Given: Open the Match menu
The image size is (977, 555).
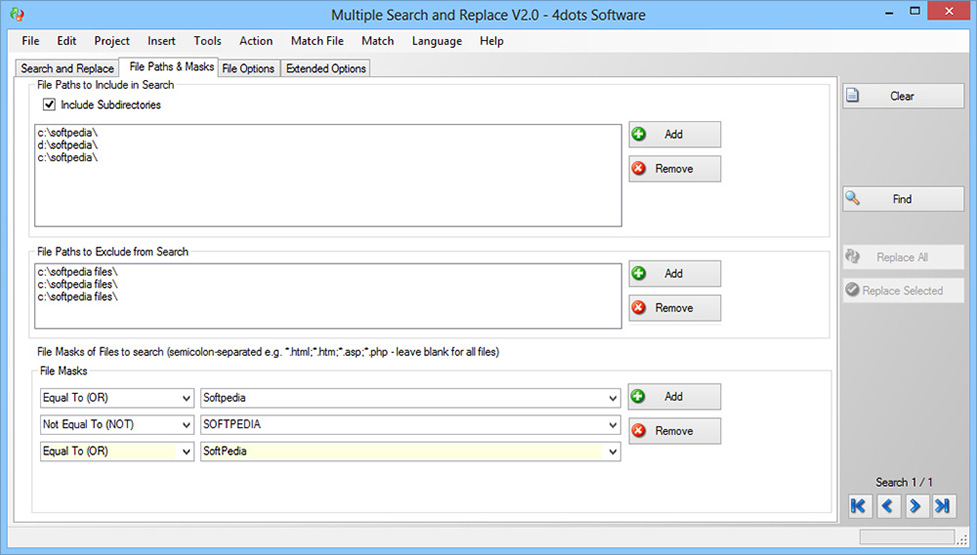Looking at the screenshot, I should point(377,41).
